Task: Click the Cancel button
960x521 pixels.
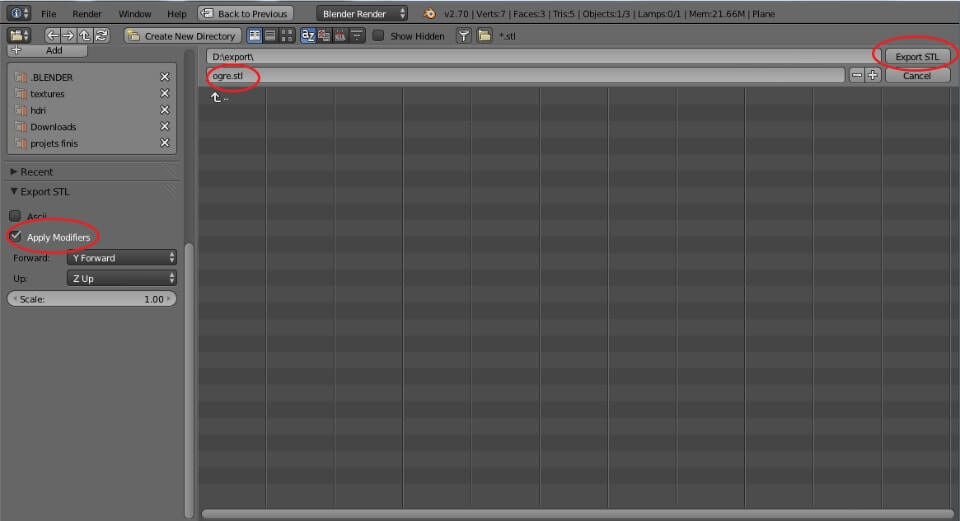Action: pyautogui.click(x=917, y=76)
